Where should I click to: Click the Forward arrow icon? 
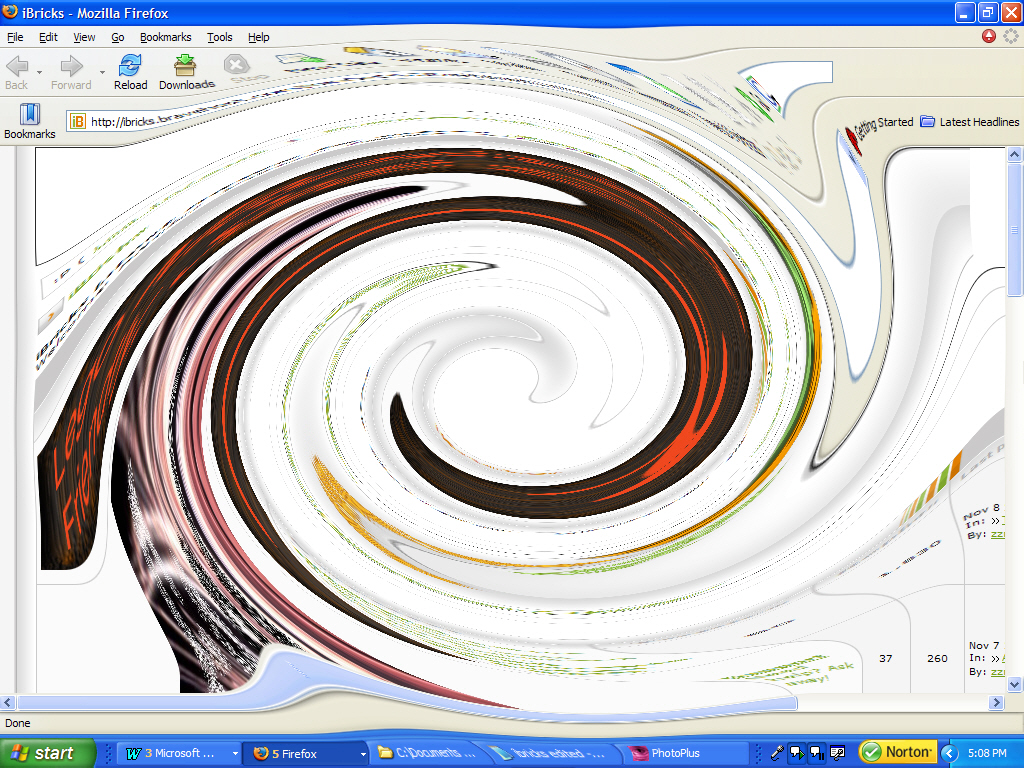pos(71,65)
